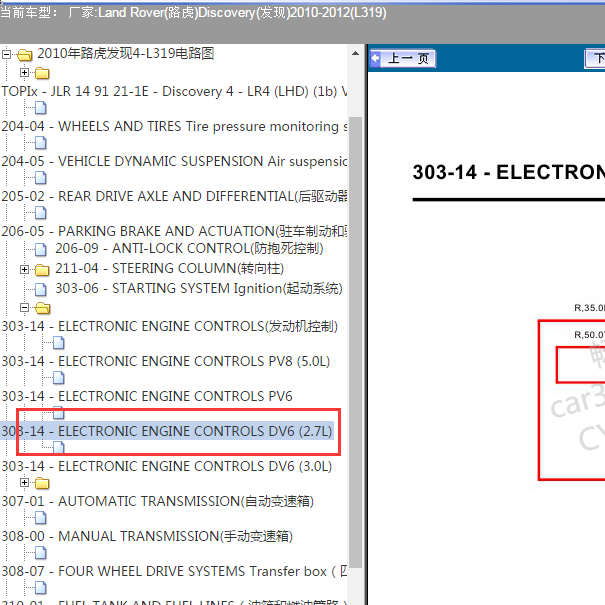Open the document icon under the PV6 row

59,412
